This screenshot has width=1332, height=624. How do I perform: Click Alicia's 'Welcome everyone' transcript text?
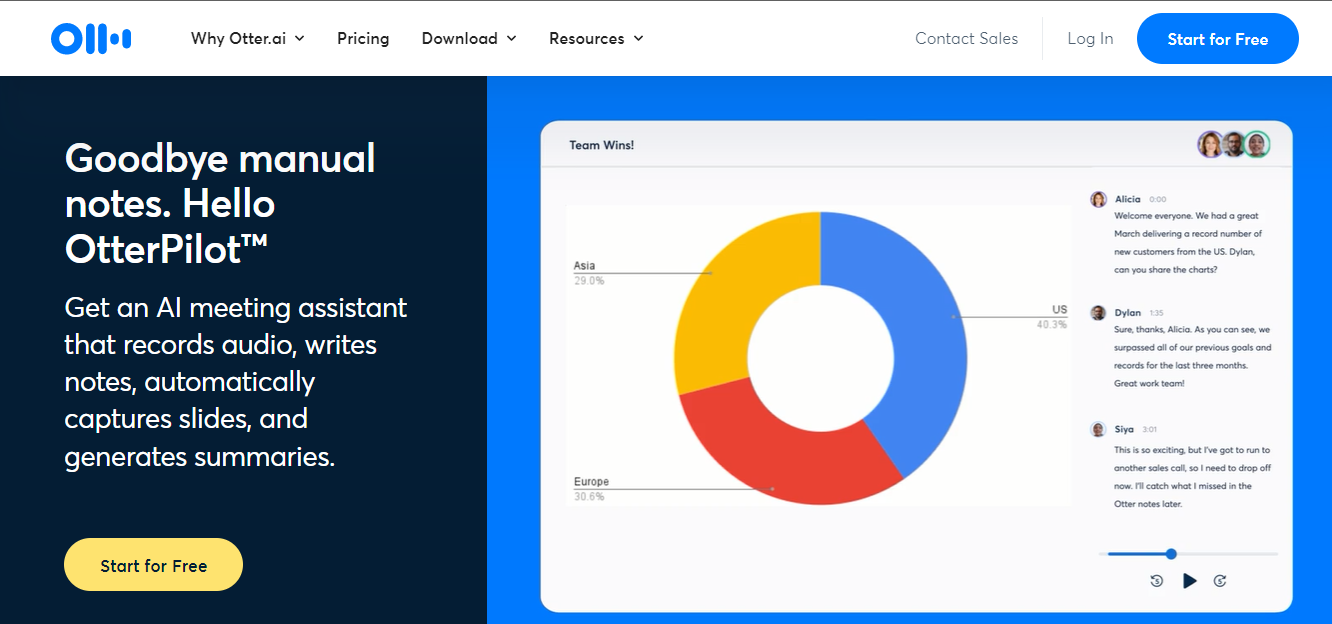coord(1187,243)
